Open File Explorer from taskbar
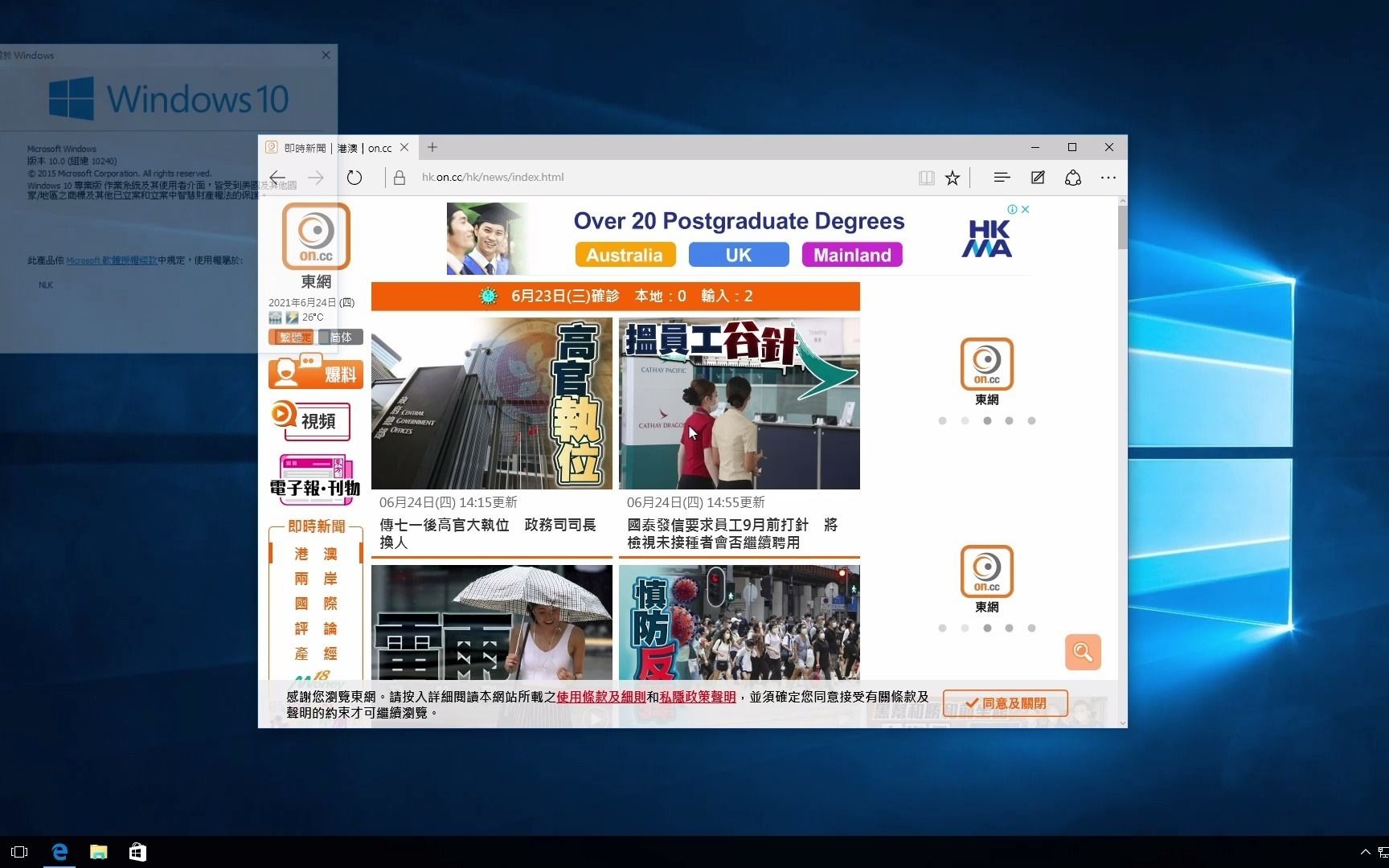The width and height of the screenshot is (1389, 868). click(98, 852)
